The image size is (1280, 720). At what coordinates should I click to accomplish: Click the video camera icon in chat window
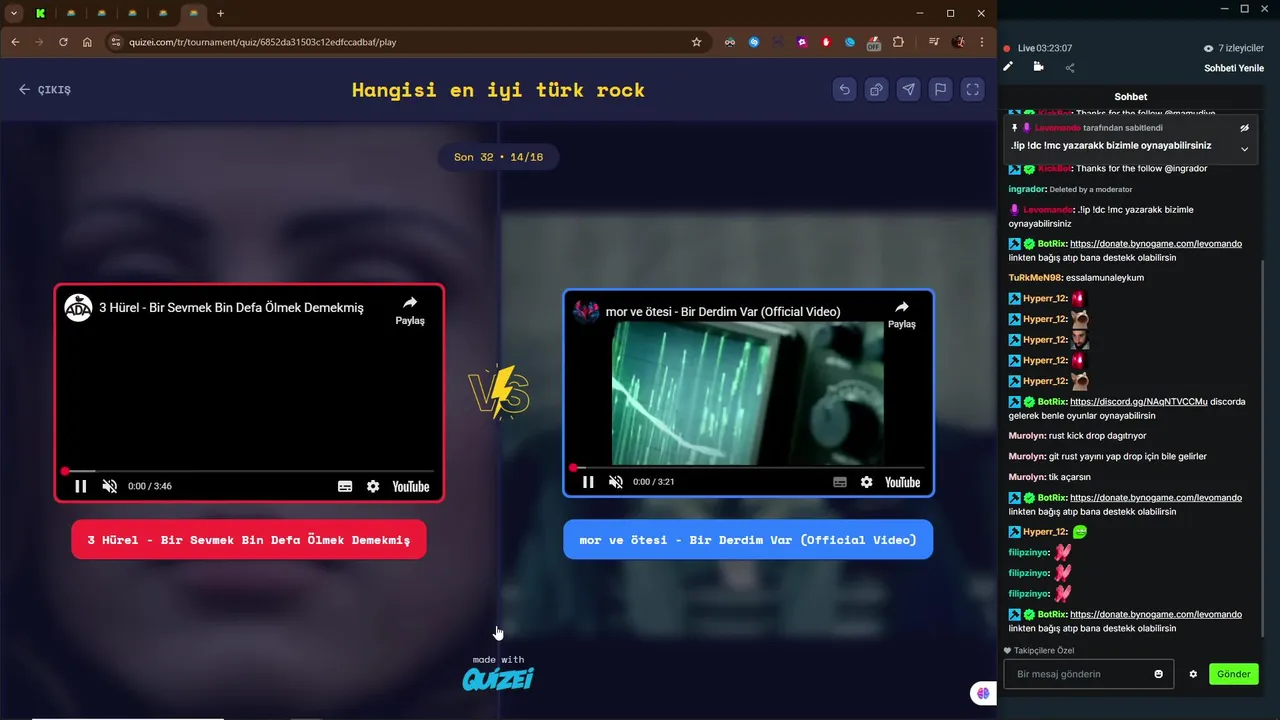(x=1039, y=67)
